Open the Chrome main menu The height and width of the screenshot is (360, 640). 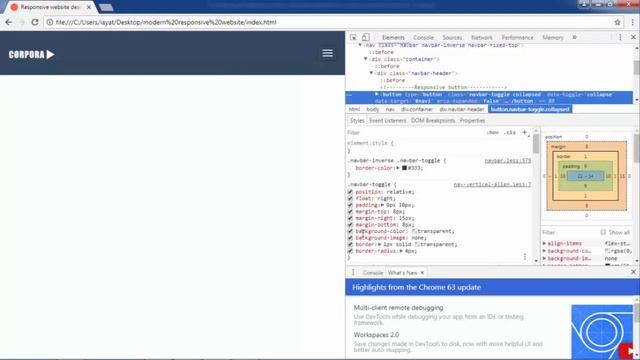pos(633,22)
